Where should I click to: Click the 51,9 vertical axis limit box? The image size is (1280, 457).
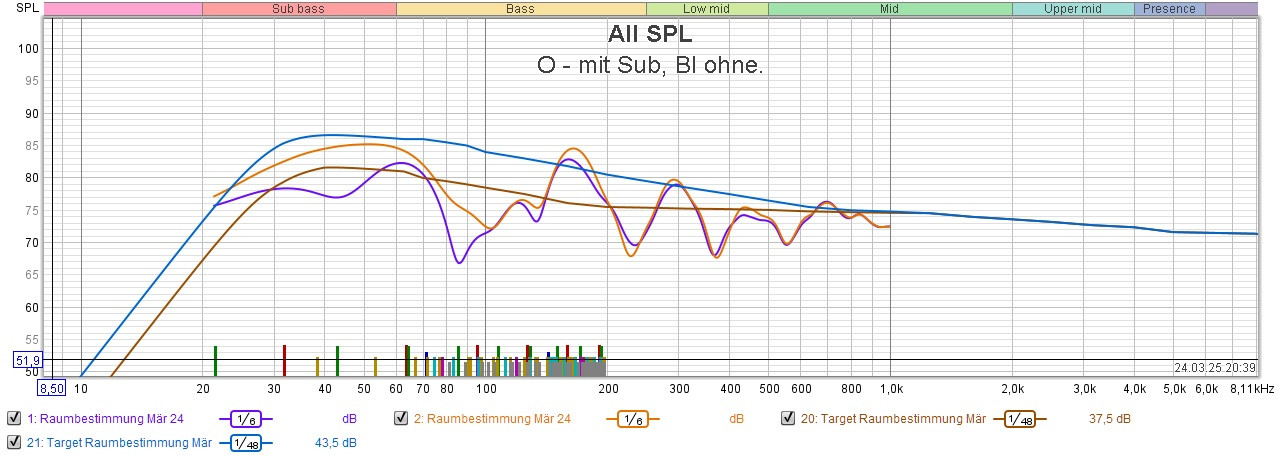tap(27, 360)
